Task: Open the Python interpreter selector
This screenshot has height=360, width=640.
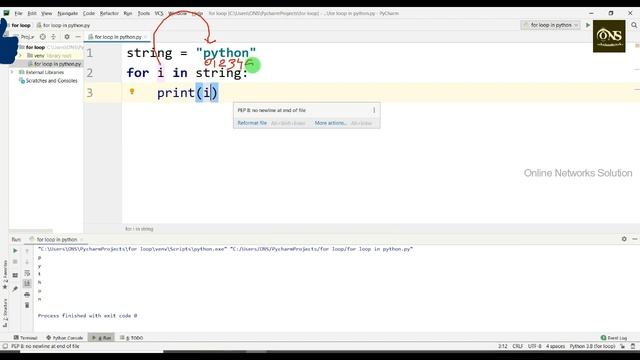Action: (592, 346)
